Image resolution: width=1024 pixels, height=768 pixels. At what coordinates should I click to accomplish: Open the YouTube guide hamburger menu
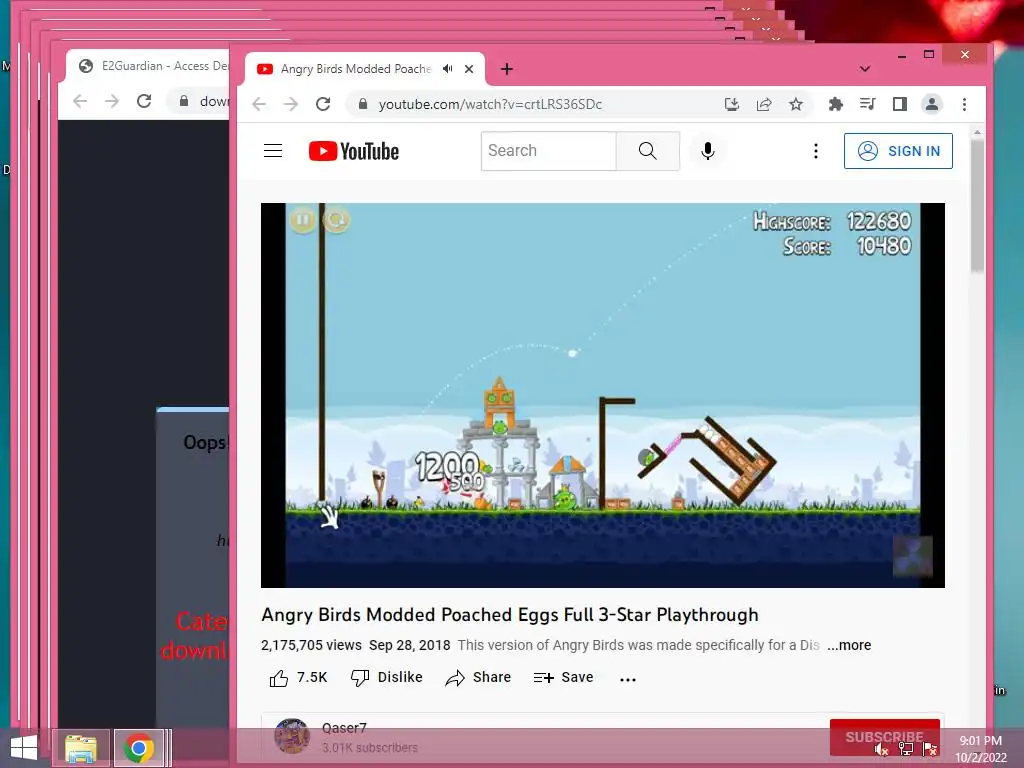pos(273,151)
